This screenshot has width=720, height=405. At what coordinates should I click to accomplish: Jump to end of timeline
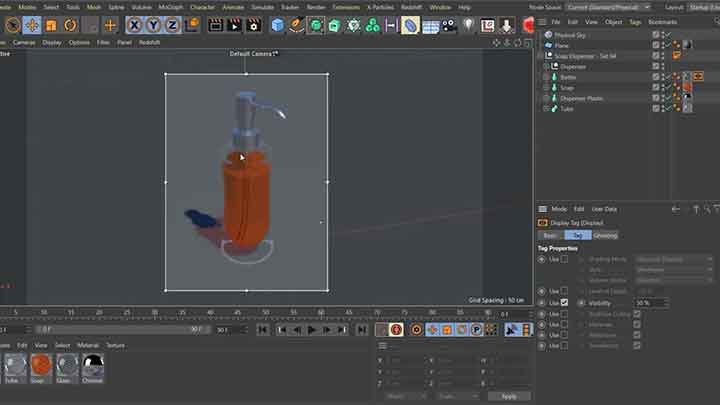coord(362,330)
